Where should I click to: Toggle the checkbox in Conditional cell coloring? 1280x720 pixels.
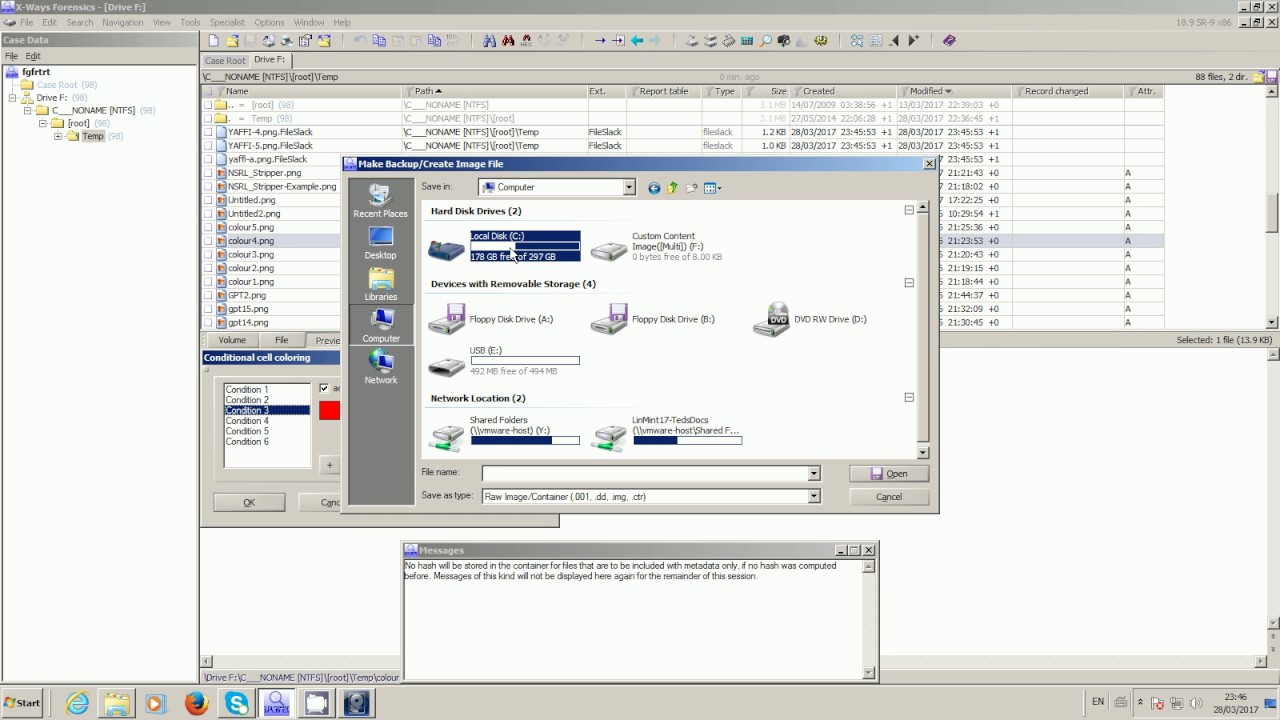(324, 389)
